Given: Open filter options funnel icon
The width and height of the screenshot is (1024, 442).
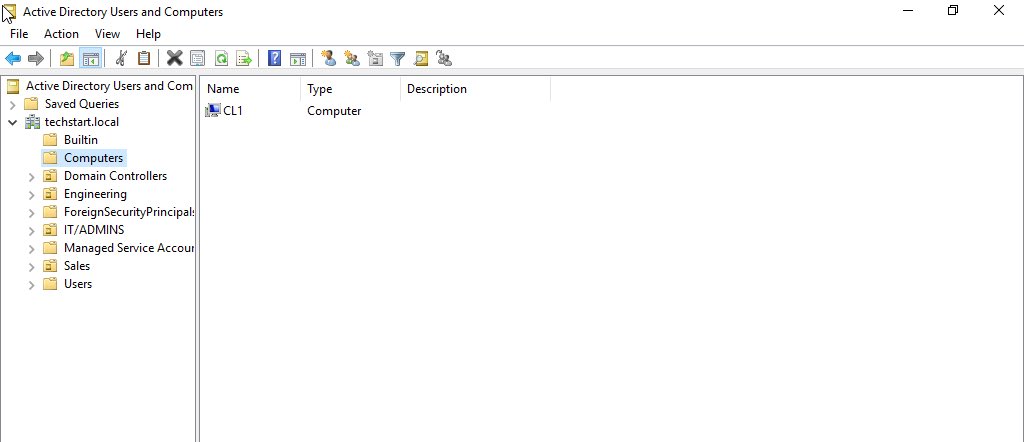Looking at the screenshot, I should [398, 59].
